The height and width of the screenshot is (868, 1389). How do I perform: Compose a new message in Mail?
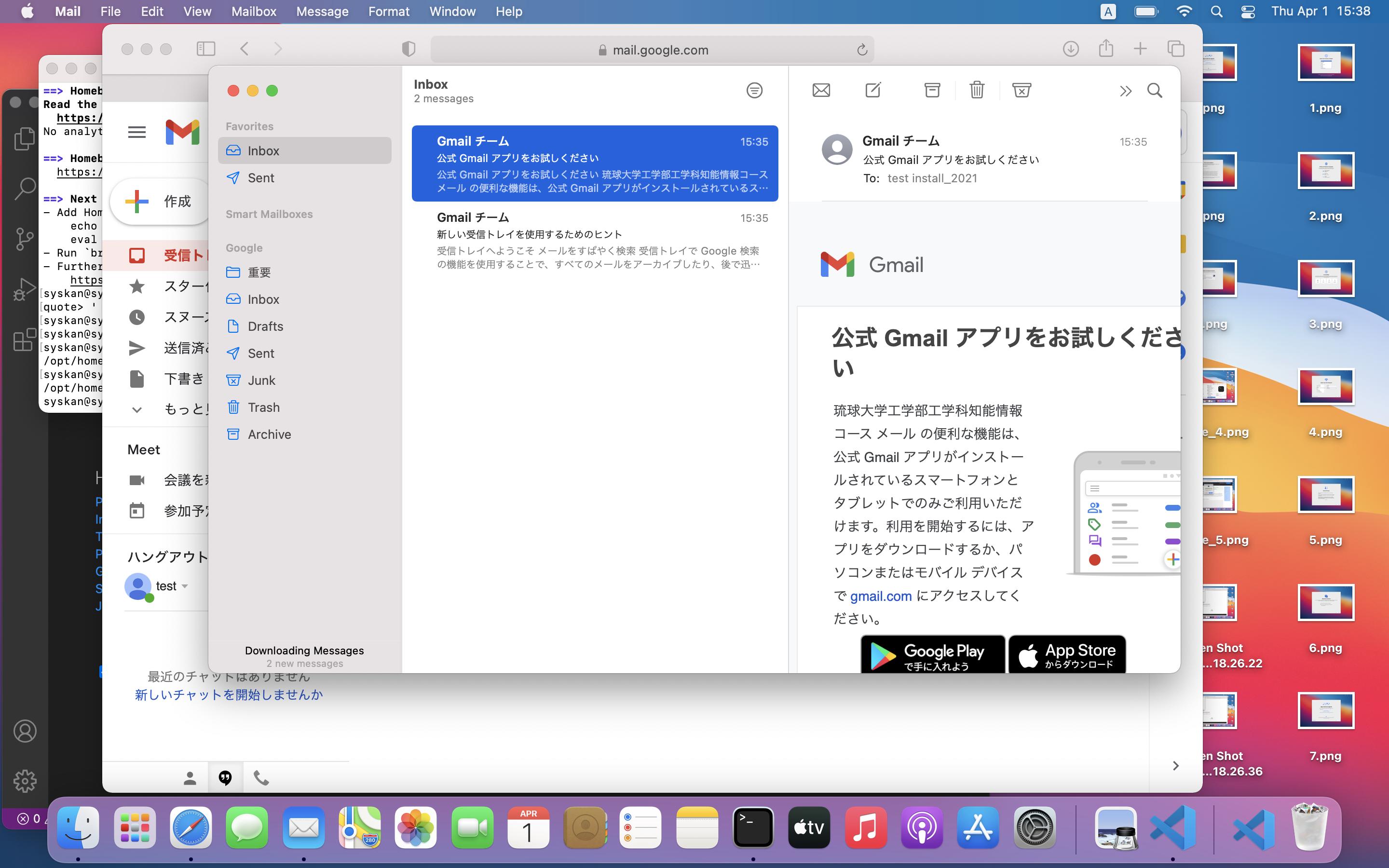tap(873, 90)
